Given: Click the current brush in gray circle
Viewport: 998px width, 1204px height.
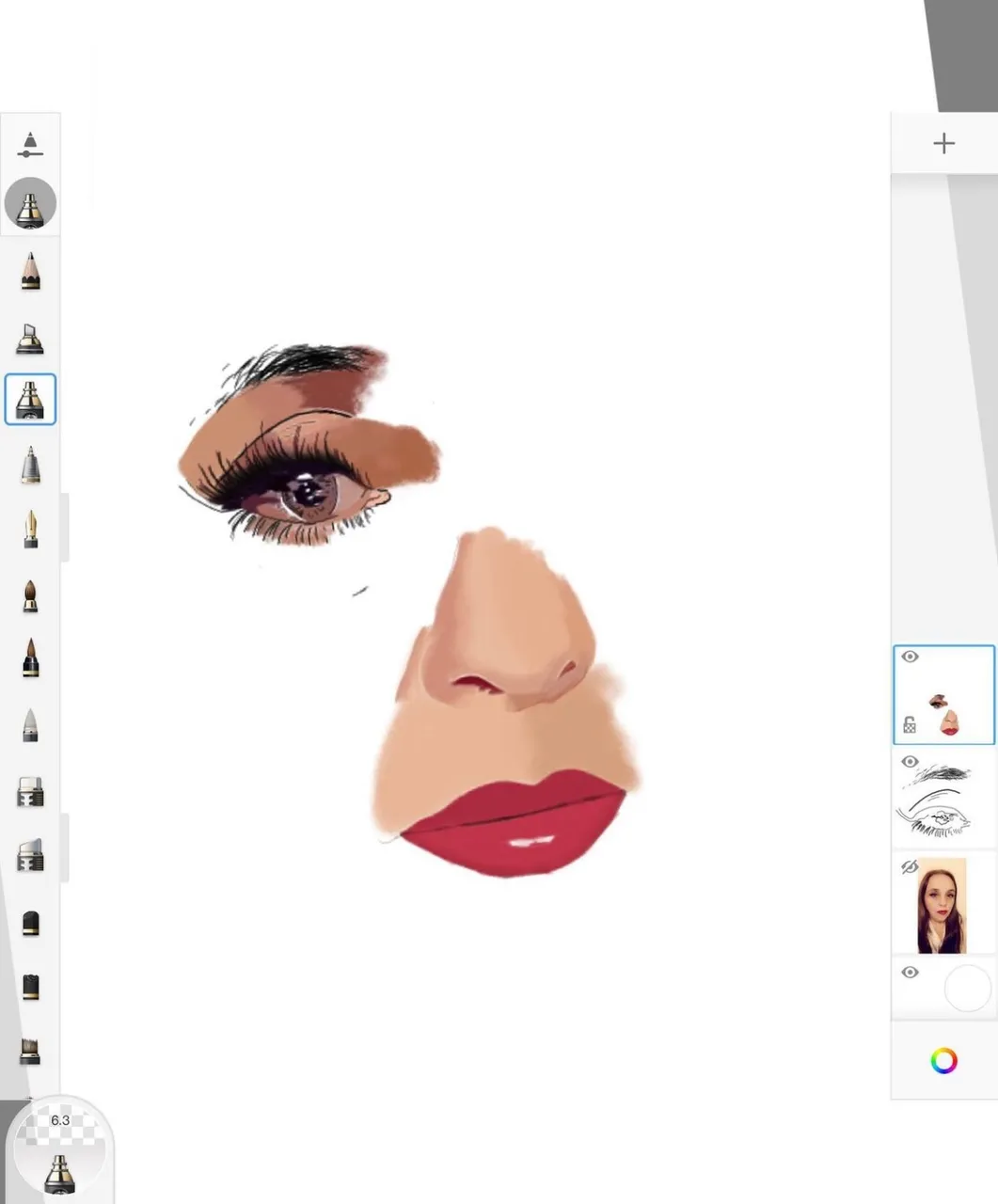Looking at the screenshot, I should [30, 203].
